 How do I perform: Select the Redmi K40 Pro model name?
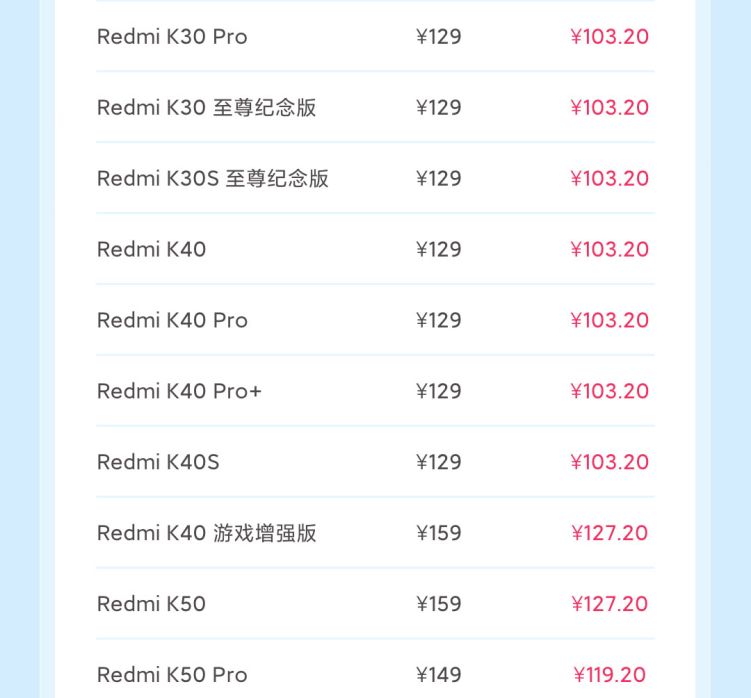(172, 321)
